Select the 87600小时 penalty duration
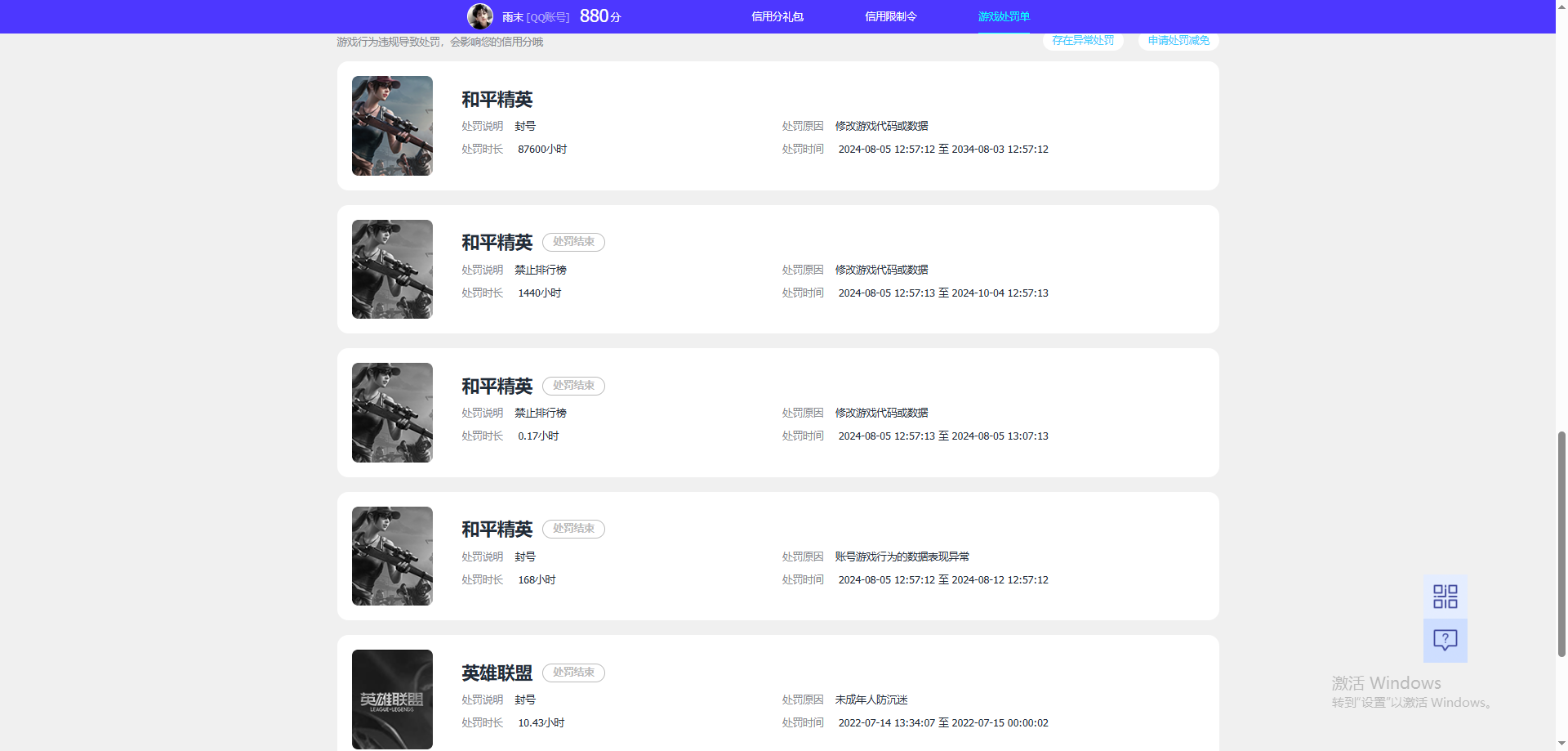Viewport: 1568px width, 751px height. point(542,150)
